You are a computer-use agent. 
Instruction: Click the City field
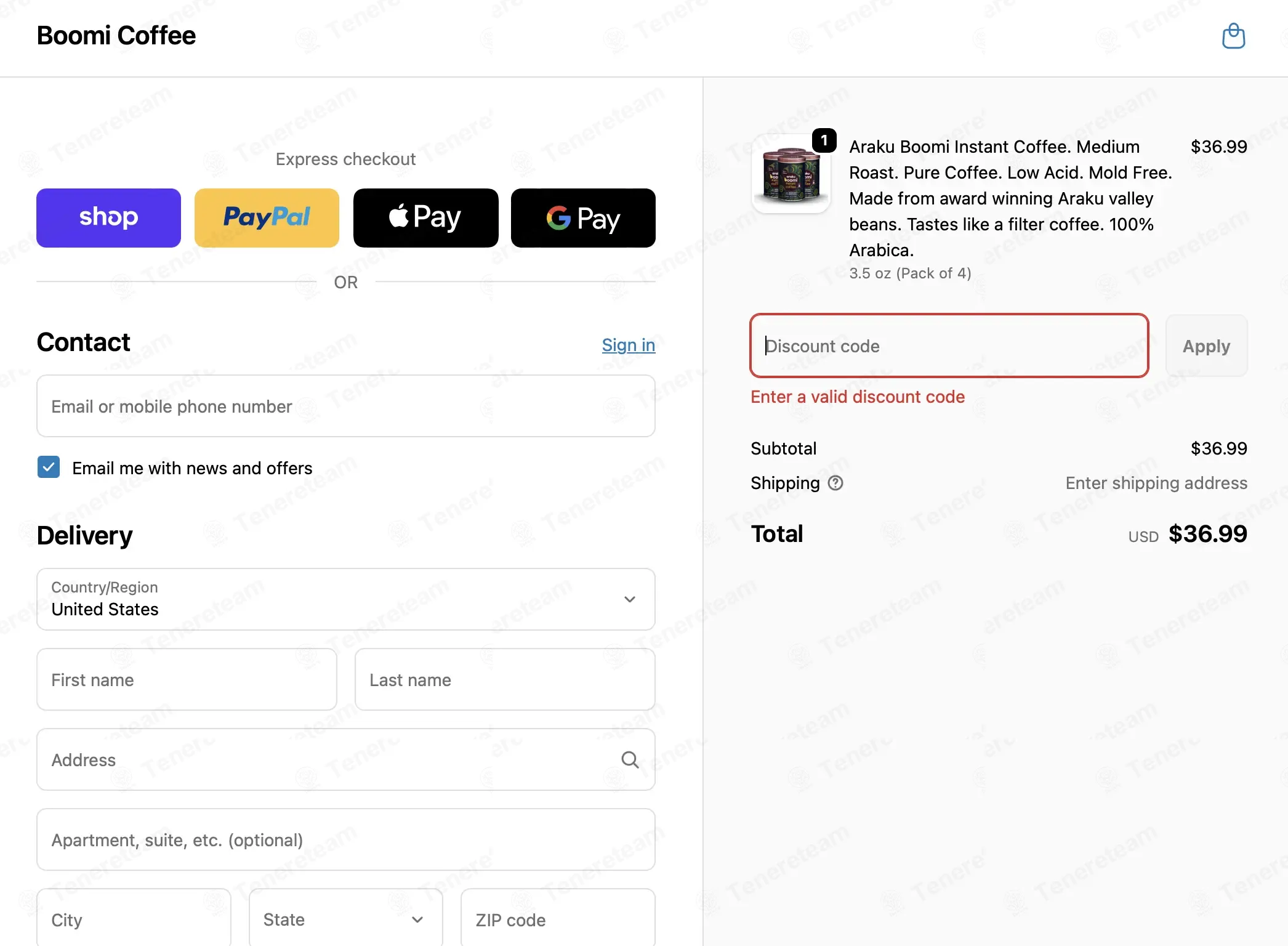[134, 918]
